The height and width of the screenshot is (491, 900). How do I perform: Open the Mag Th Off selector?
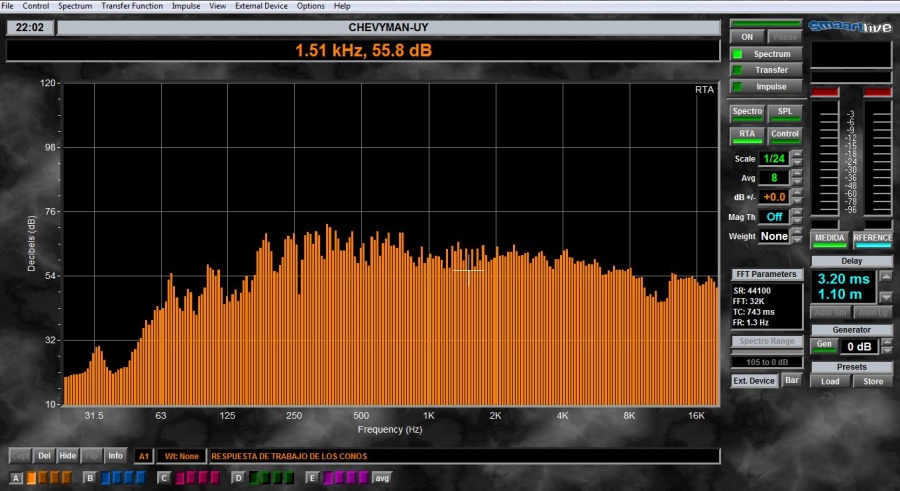[773, 216]
